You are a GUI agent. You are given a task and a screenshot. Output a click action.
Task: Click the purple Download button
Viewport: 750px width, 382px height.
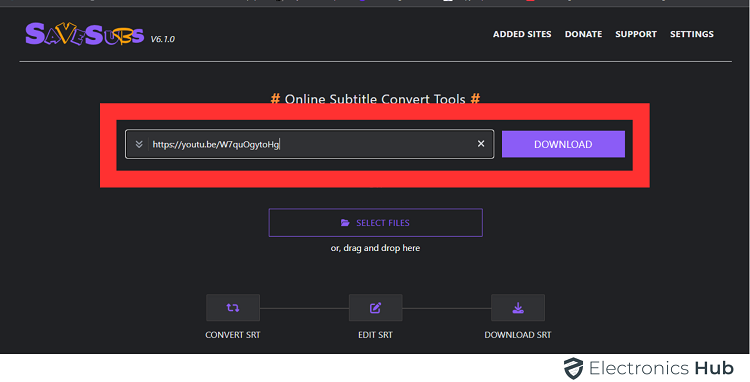(x=563, y=144)
